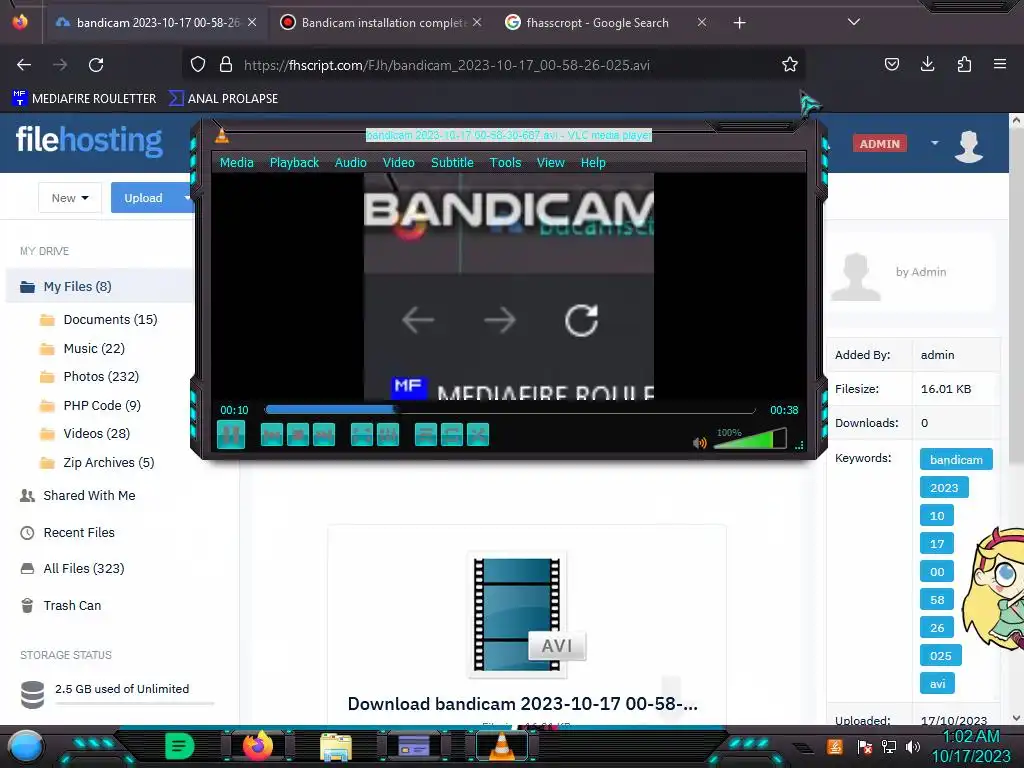
Task: Pause playback in VLC media player
Action: click(231, 434)
